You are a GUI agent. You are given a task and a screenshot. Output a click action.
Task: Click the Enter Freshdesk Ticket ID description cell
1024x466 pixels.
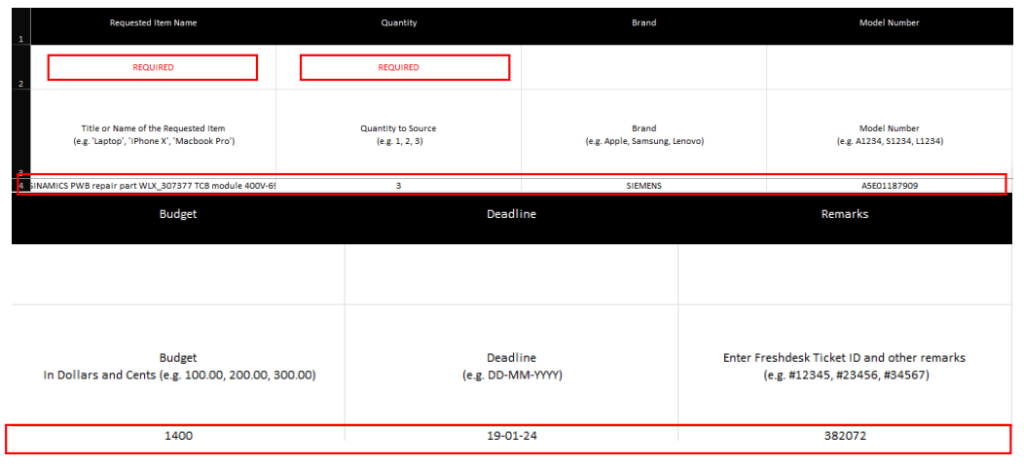point(845,366)
